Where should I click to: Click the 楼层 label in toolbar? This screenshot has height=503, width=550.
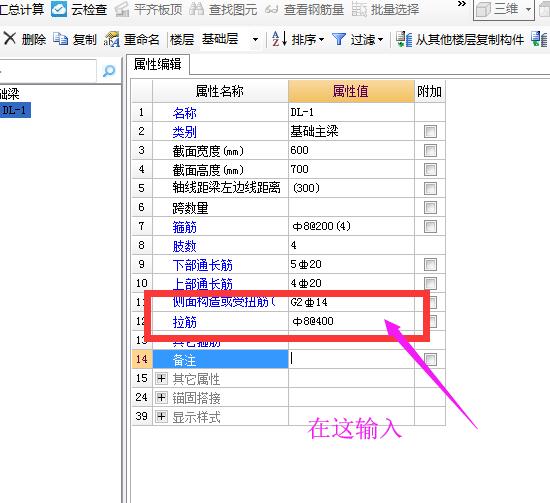(182, 39)
